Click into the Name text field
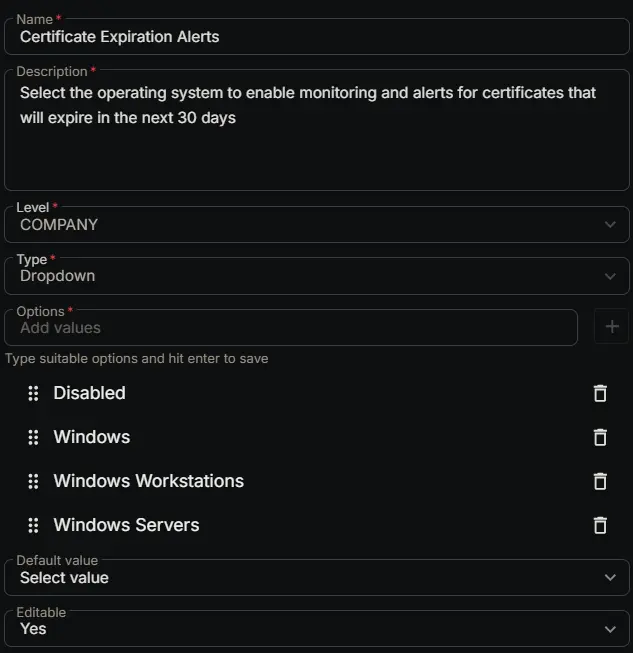Image resolution: width=633 pixels, height=653 pixels. [x=316, y=37]
